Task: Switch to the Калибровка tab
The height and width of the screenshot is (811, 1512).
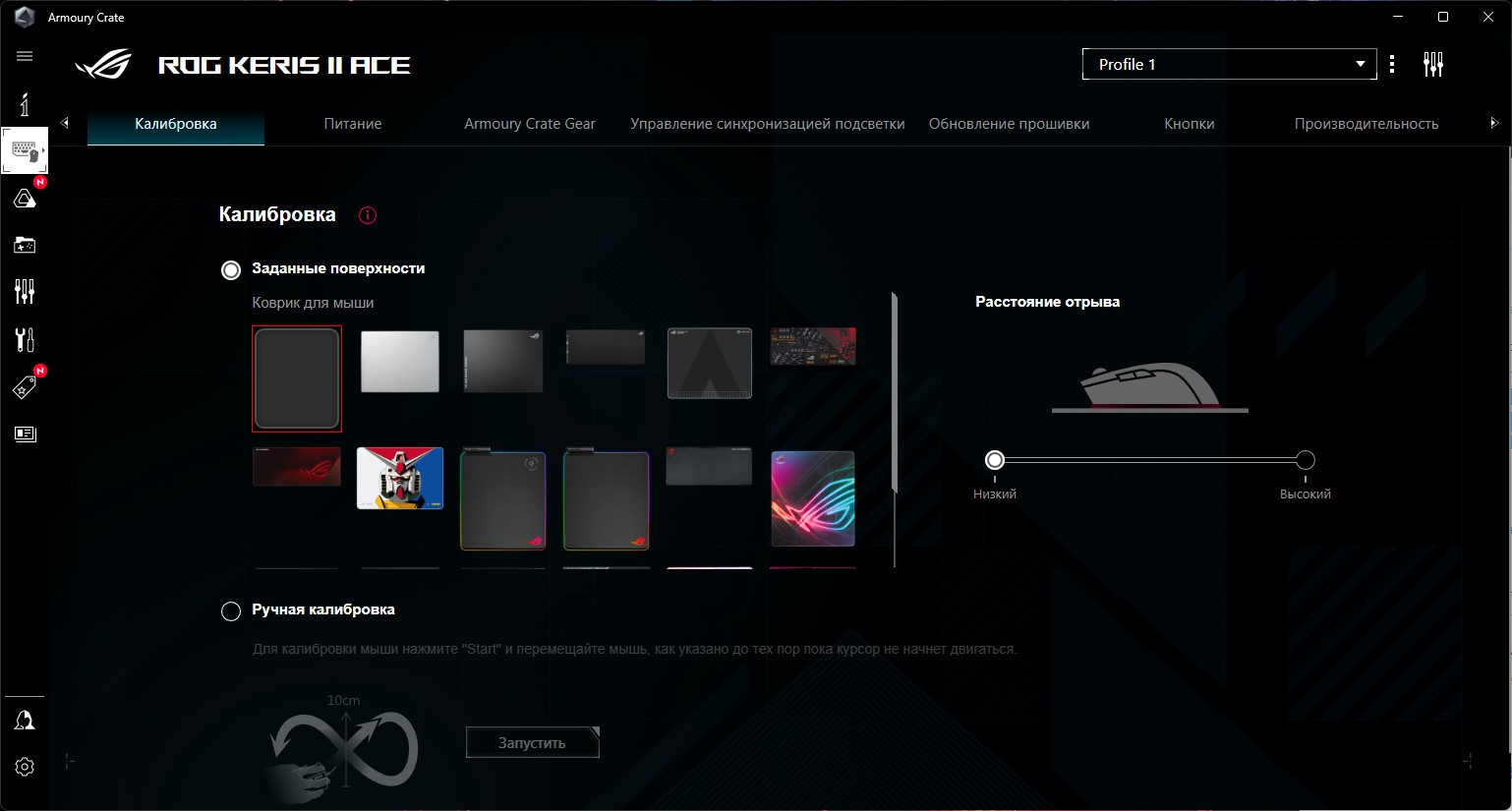Action: [x=176, y=124]
